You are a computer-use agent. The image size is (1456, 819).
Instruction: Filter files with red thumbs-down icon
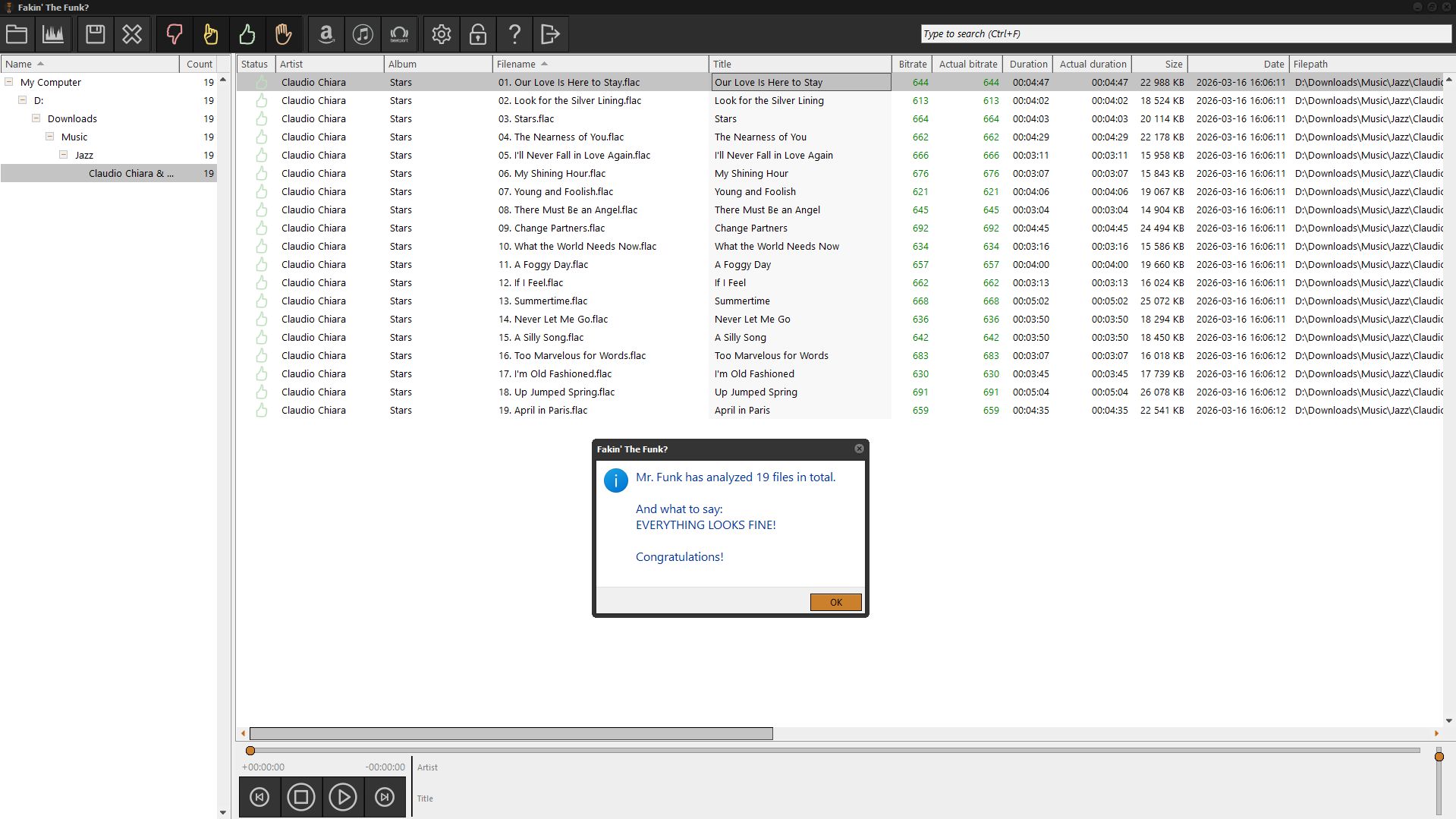point(174,34)
